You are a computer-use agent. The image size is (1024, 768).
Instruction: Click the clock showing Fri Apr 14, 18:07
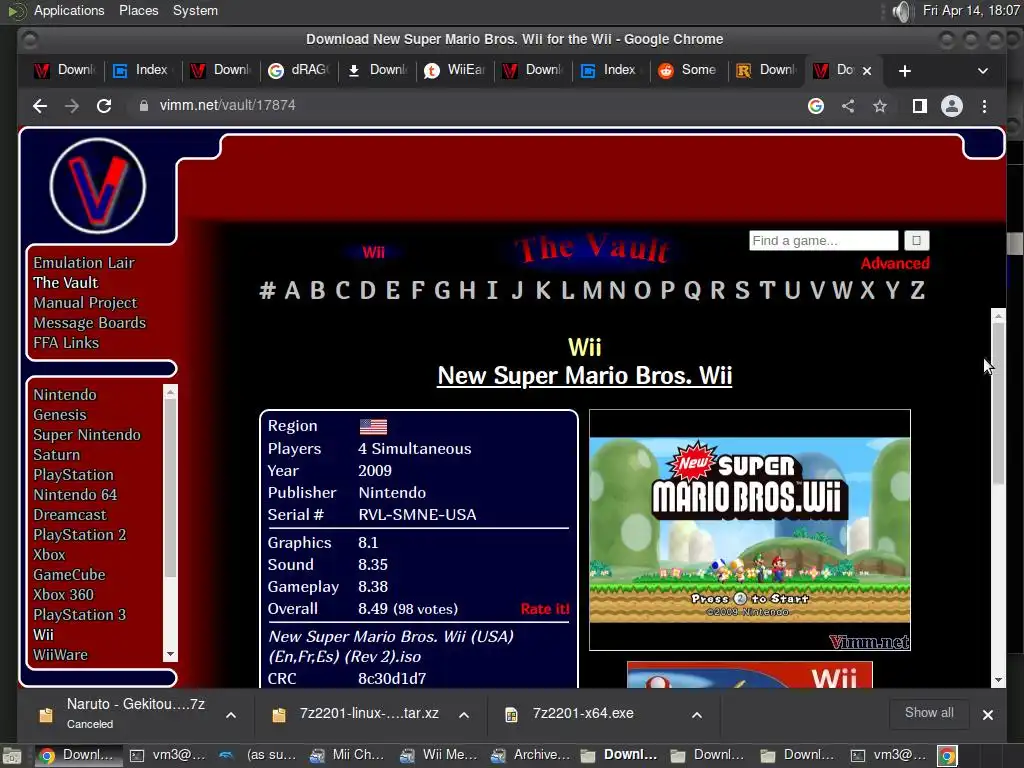(x=970, y=10)
